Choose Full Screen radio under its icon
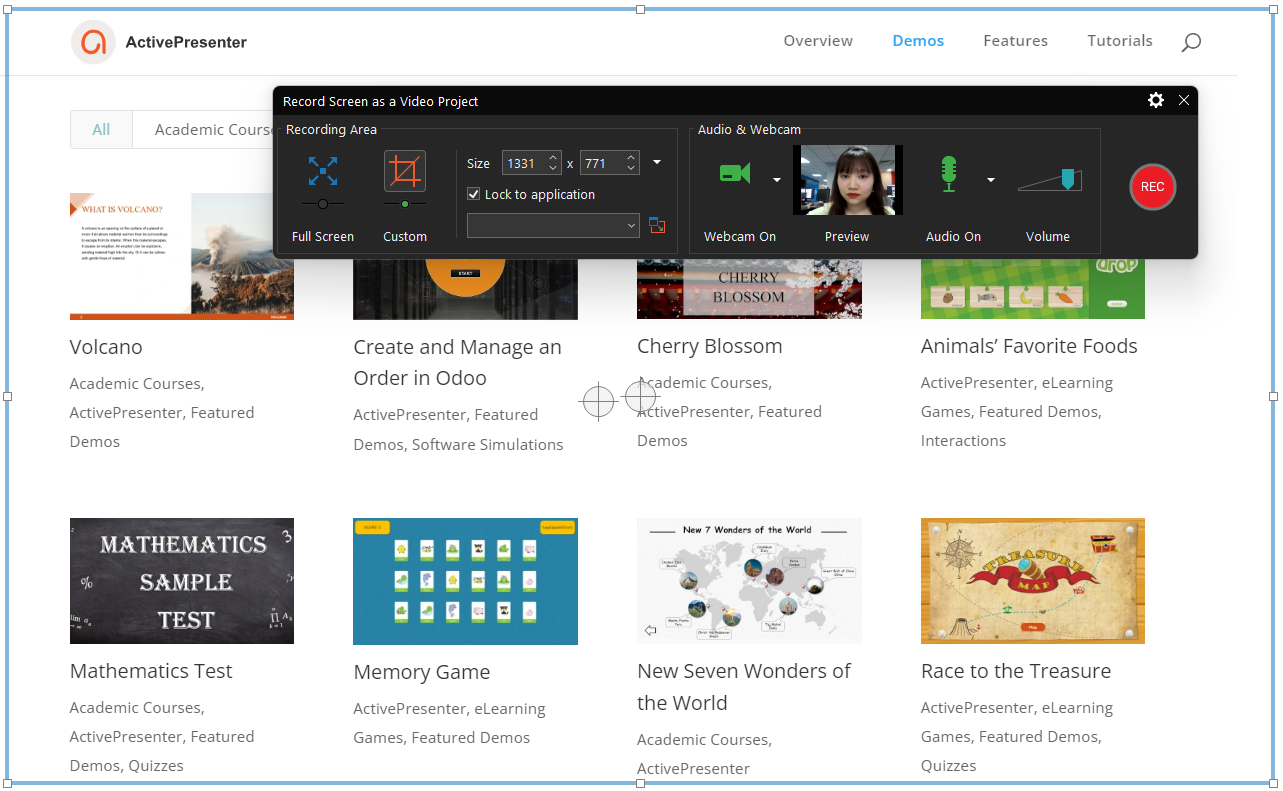Screen dimensions: 1283x791 point(322,204)
